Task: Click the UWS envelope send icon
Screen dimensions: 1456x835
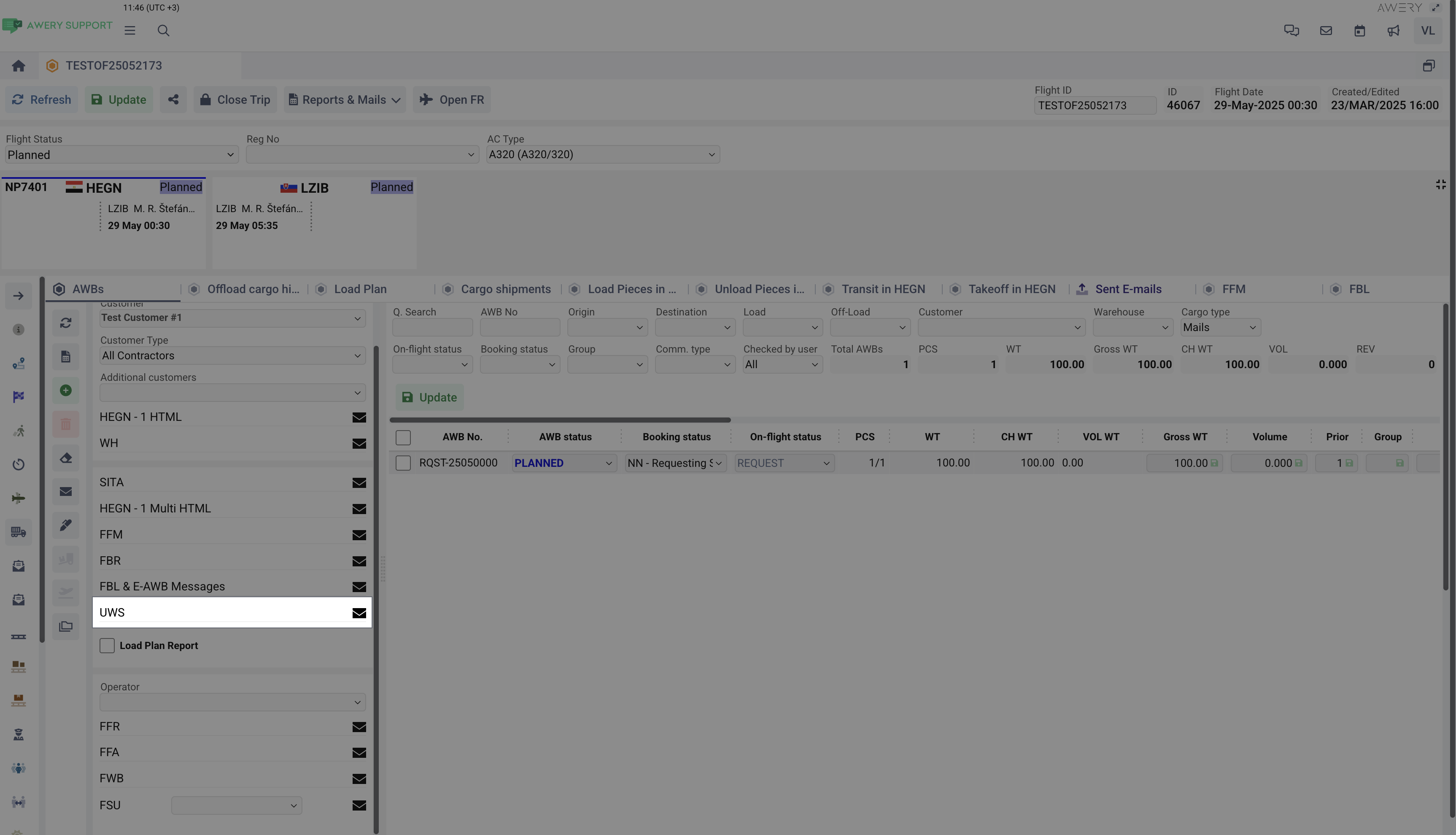Action: 359,613
